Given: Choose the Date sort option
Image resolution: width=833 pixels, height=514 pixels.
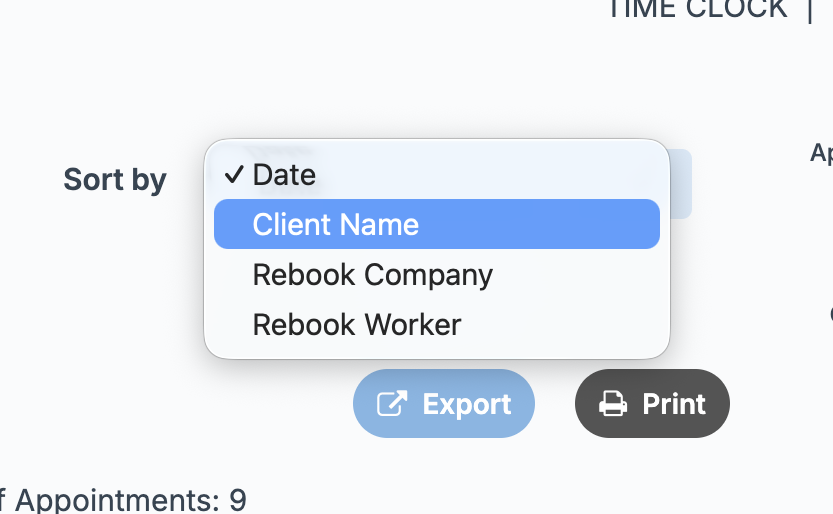Looking at the screenshot, I should pos(284,175).
